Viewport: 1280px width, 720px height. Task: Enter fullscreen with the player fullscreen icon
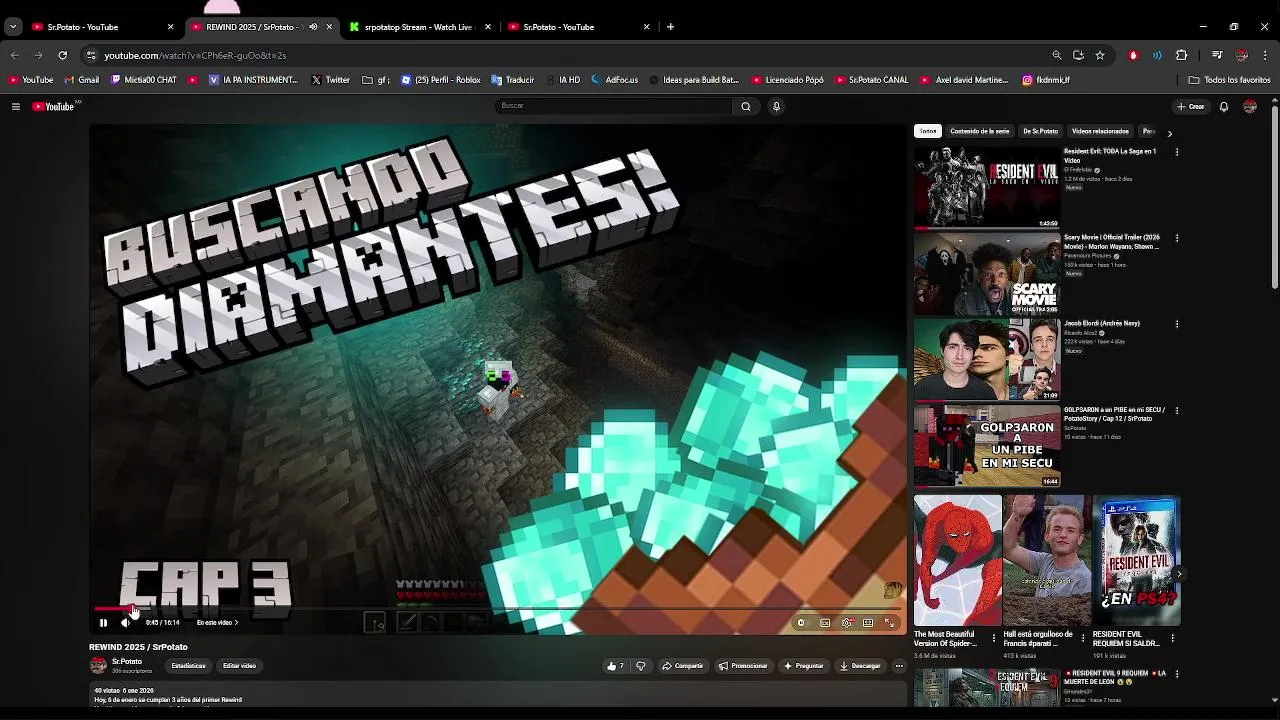(889, 623)
